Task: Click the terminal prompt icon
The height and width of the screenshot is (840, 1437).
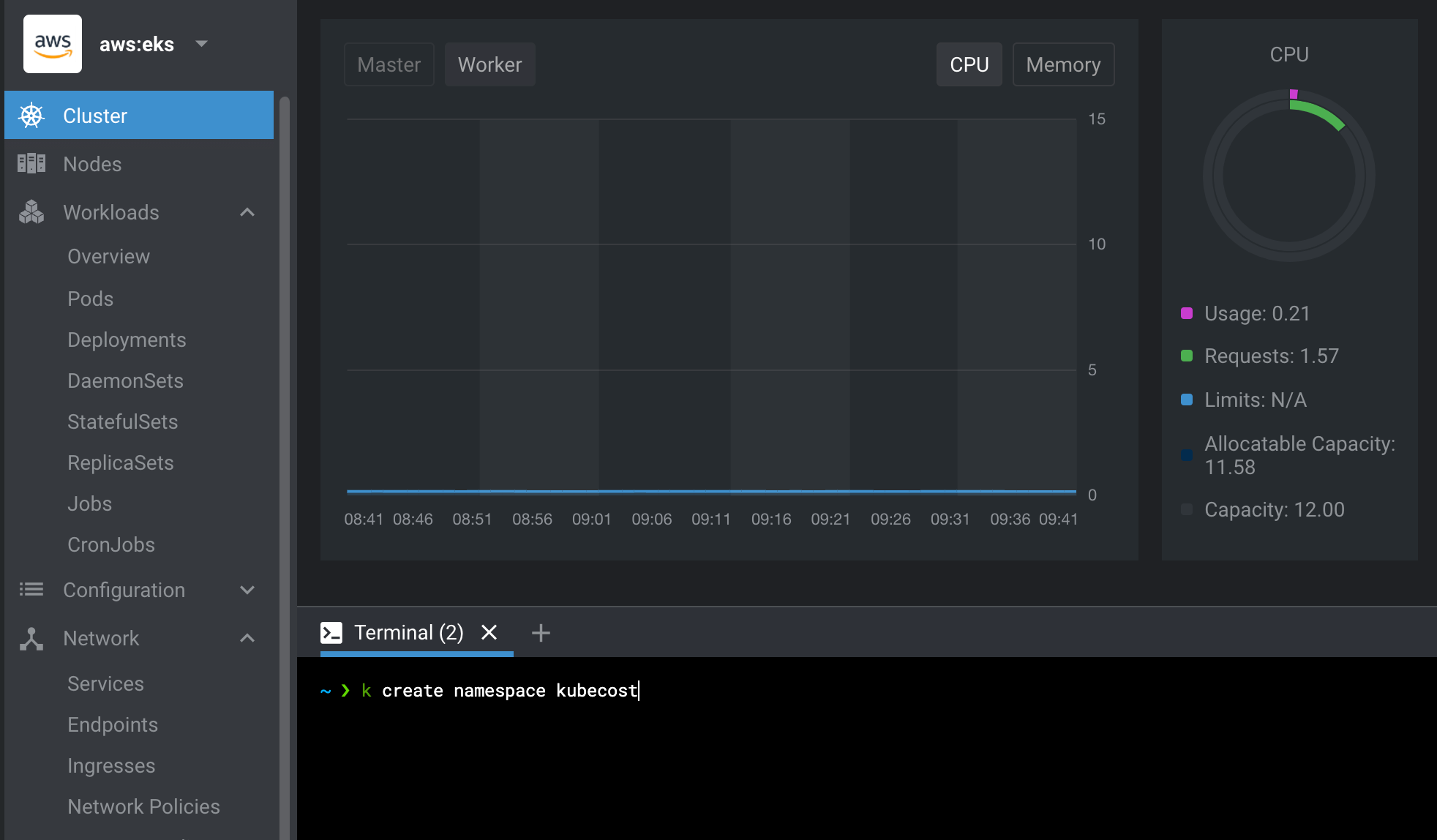Action: pos(334,632)
